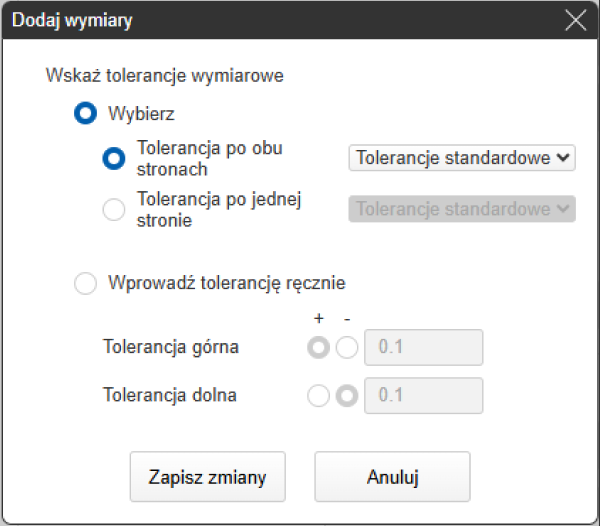This screenshot has height=526, width=600.
Task: Close the Dodaj wymiary dialog
Action: [576, 20]
